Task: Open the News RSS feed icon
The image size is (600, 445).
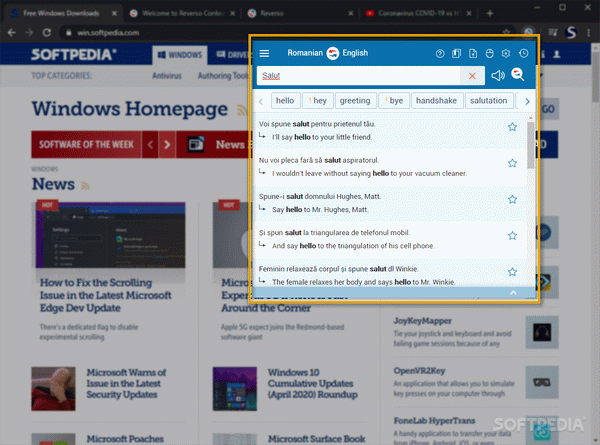Action: coord(85,186)
